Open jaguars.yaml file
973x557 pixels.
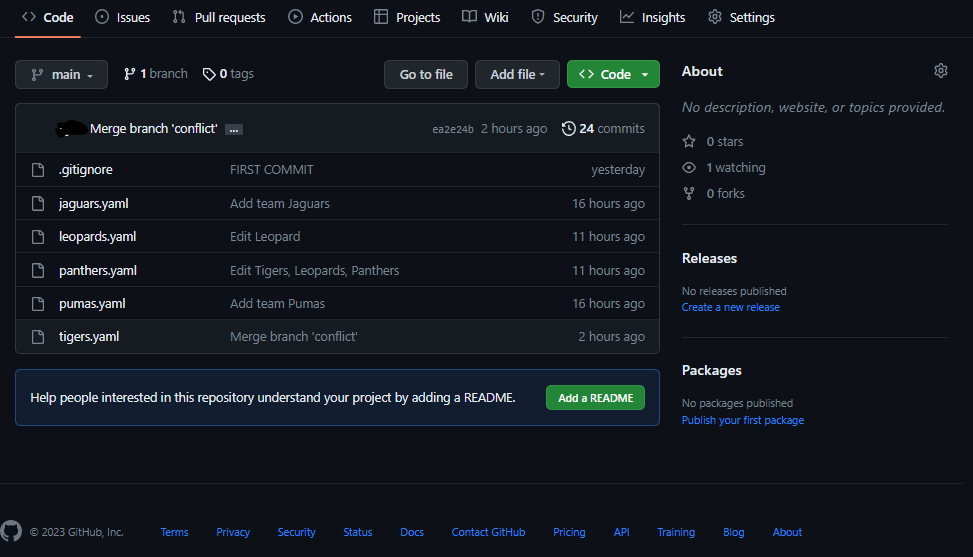pos(94,203)
